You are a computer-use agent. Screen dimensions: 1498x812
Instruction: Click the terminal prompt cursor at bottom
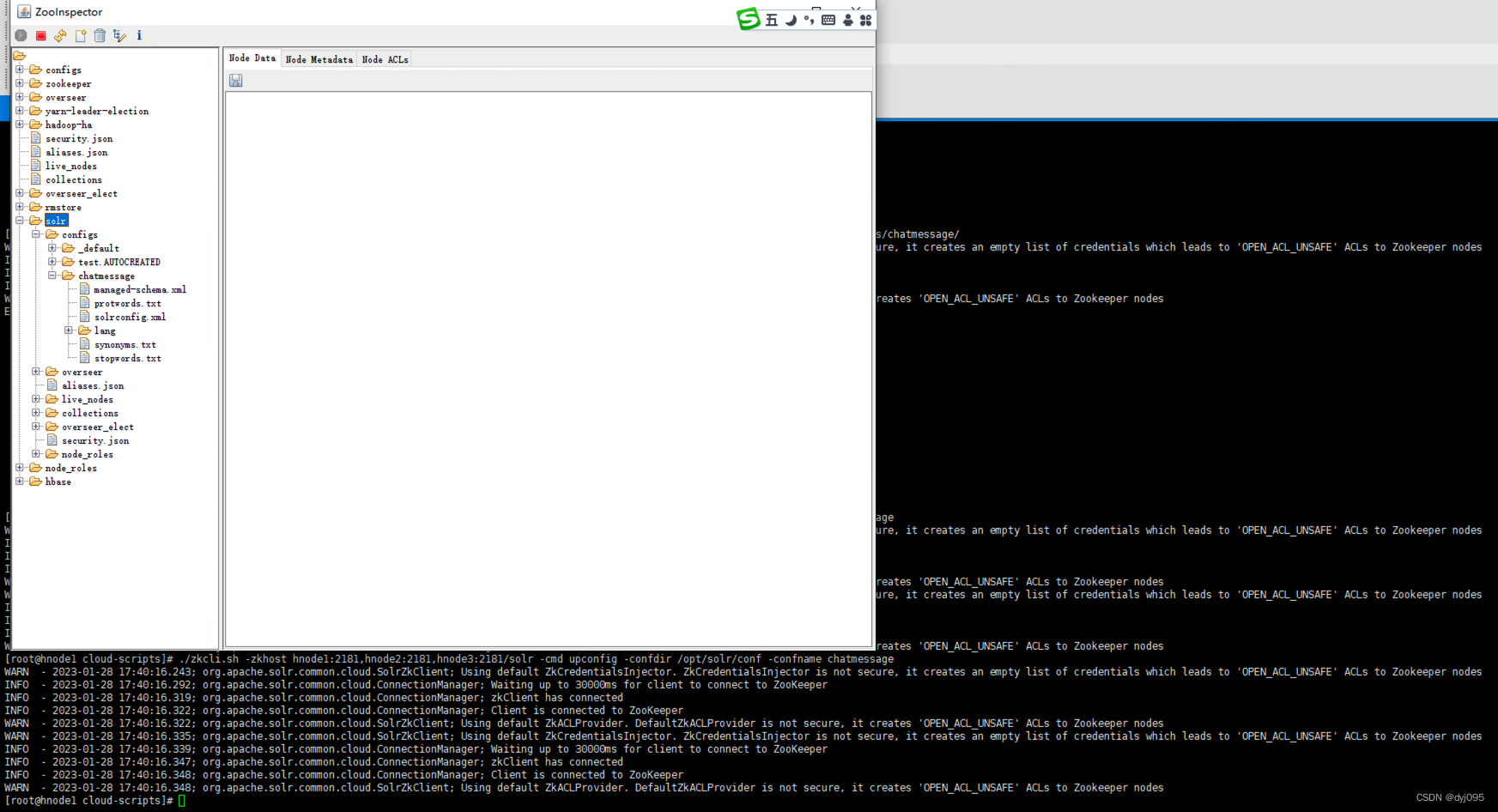[182, 800]
